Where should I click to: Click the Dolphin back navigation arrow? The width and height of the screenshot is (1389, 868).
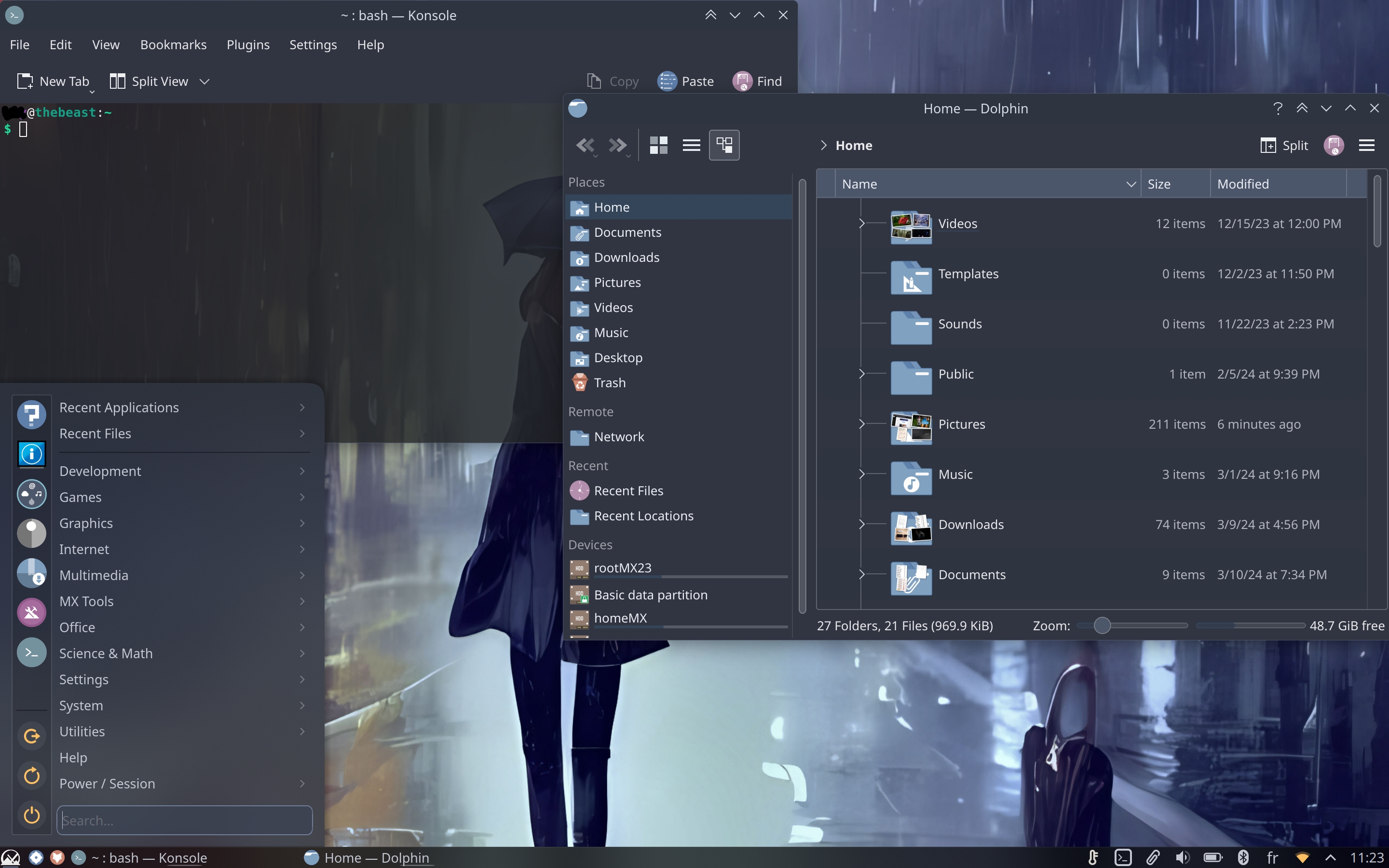pos(585,145)
